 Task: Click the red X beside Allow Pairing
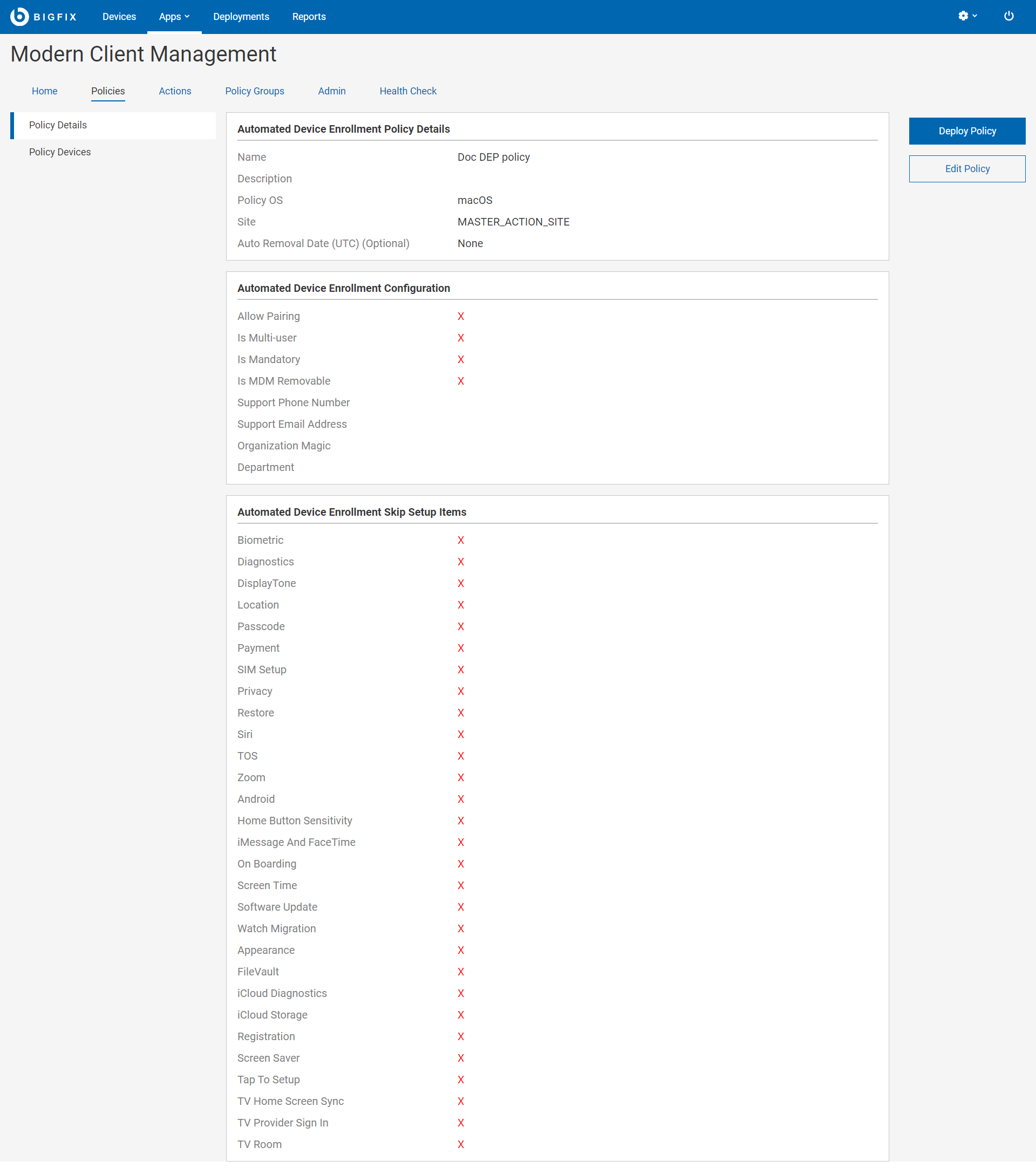tap(461, 316)
